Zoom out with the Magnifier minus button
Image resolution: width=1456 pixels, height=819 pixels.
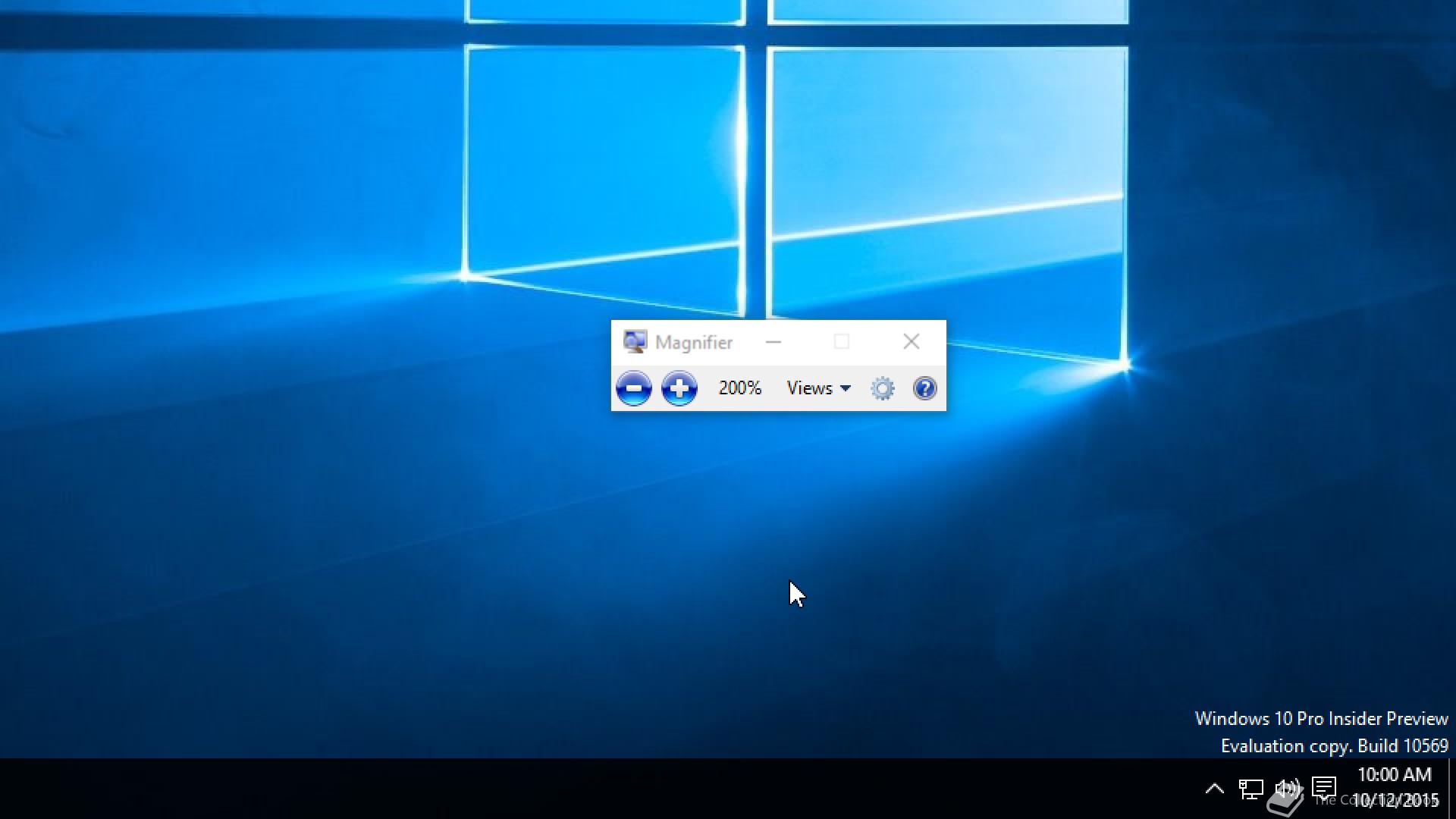[x=634, y=388]
